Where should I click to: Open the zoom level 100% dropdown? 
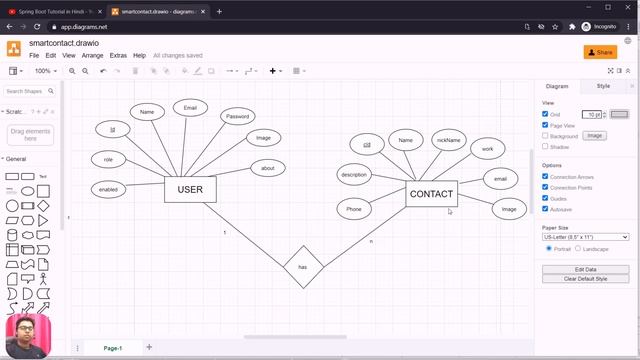point(46,71)
